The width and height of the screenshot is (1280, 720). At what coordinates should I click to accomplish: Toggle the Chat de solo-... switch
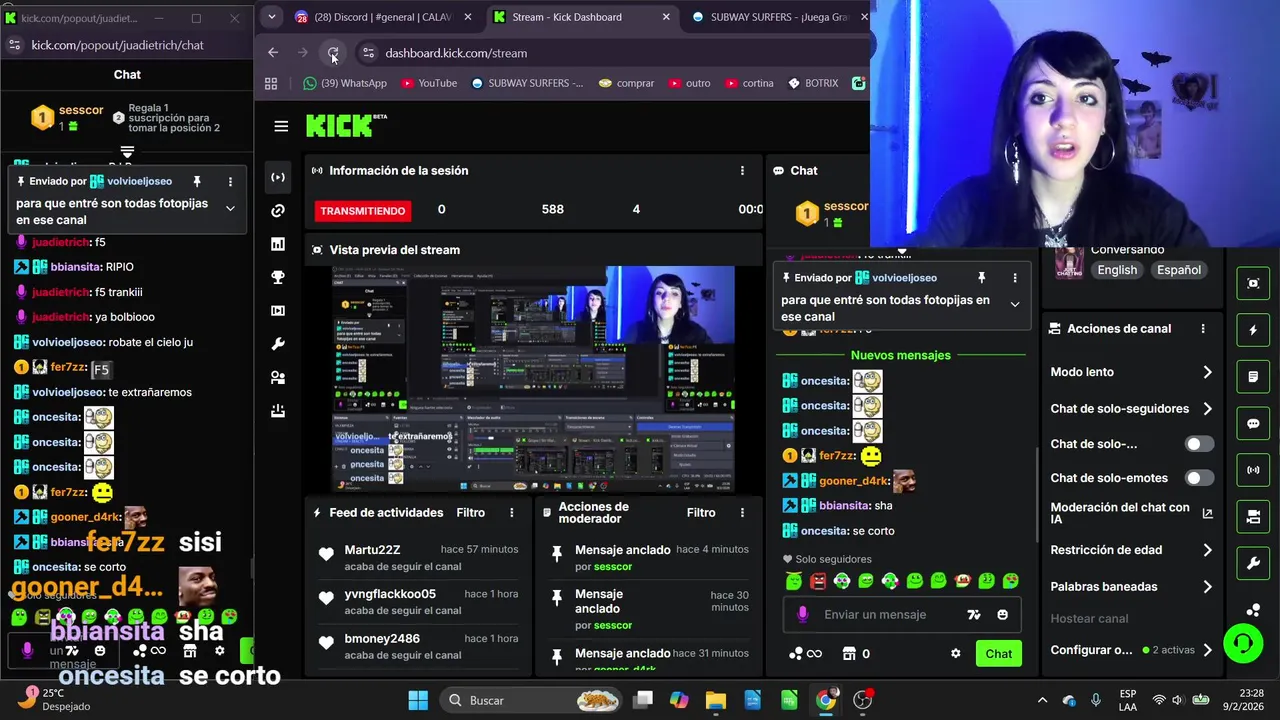coord(1199,444)
